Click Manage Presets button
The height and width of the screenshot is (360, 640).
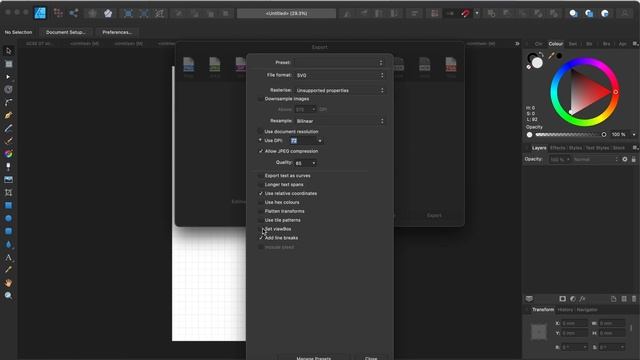[x=313, y=358]
